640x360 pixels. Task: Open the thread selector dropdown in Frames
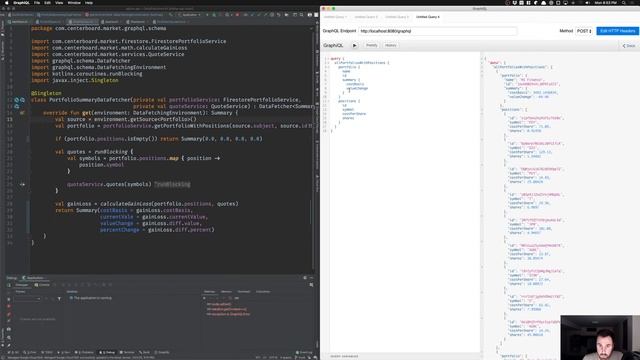[x=28, y=299]
